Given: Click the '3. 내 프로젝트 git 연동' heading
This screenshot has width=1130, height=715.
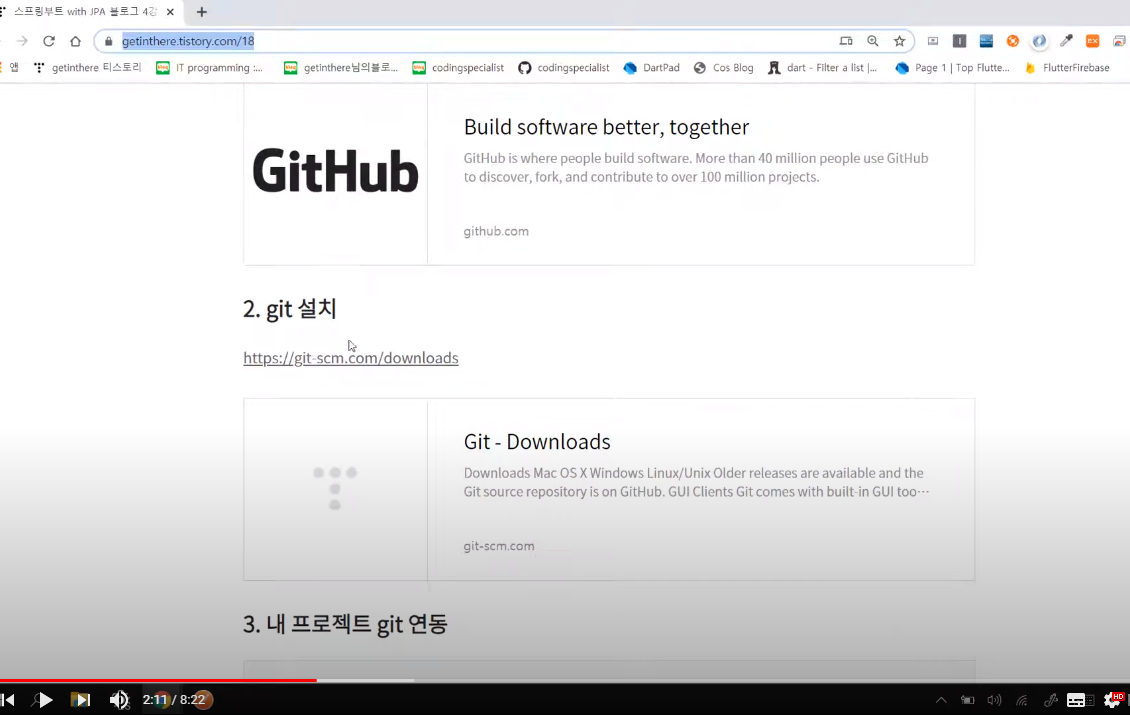Looking at the screenshot, I should [345, 623].
